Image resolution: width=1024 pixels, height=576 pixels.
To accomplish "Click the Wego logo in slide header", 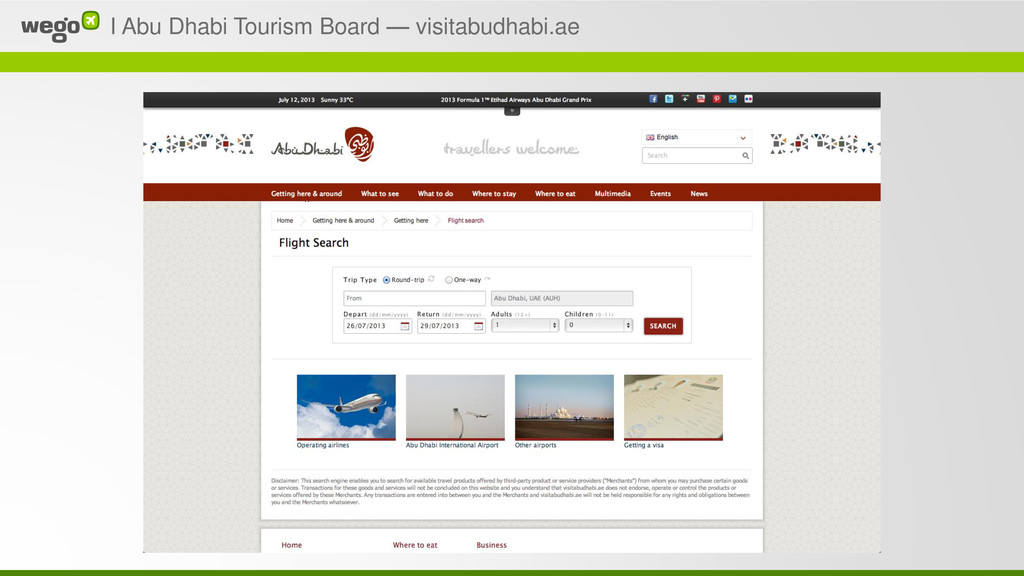I will coord(60,26).
